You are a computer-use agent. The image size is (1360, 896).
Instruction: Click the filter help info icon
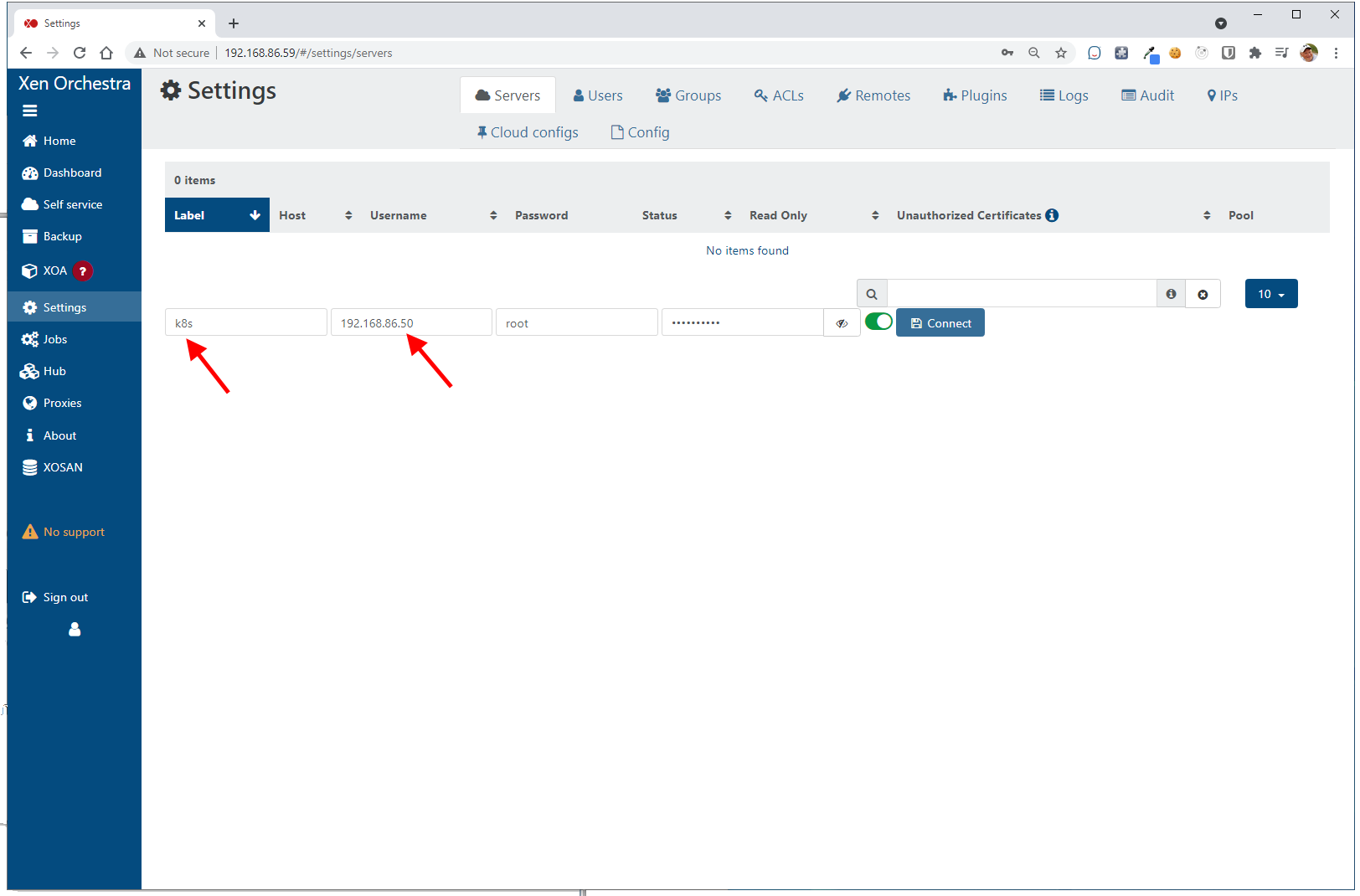[1171, 294]
